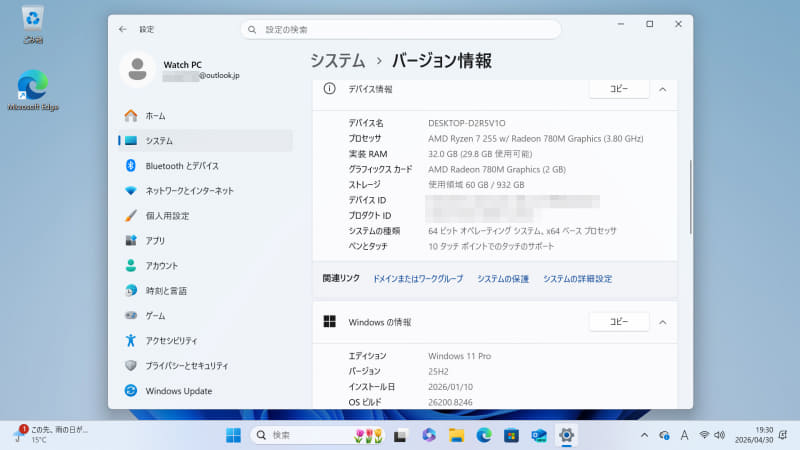The width and height of the screenshot is (800, 450).
Task: Open Outlook from the taskbar
Action: click(x=539, y=435)
